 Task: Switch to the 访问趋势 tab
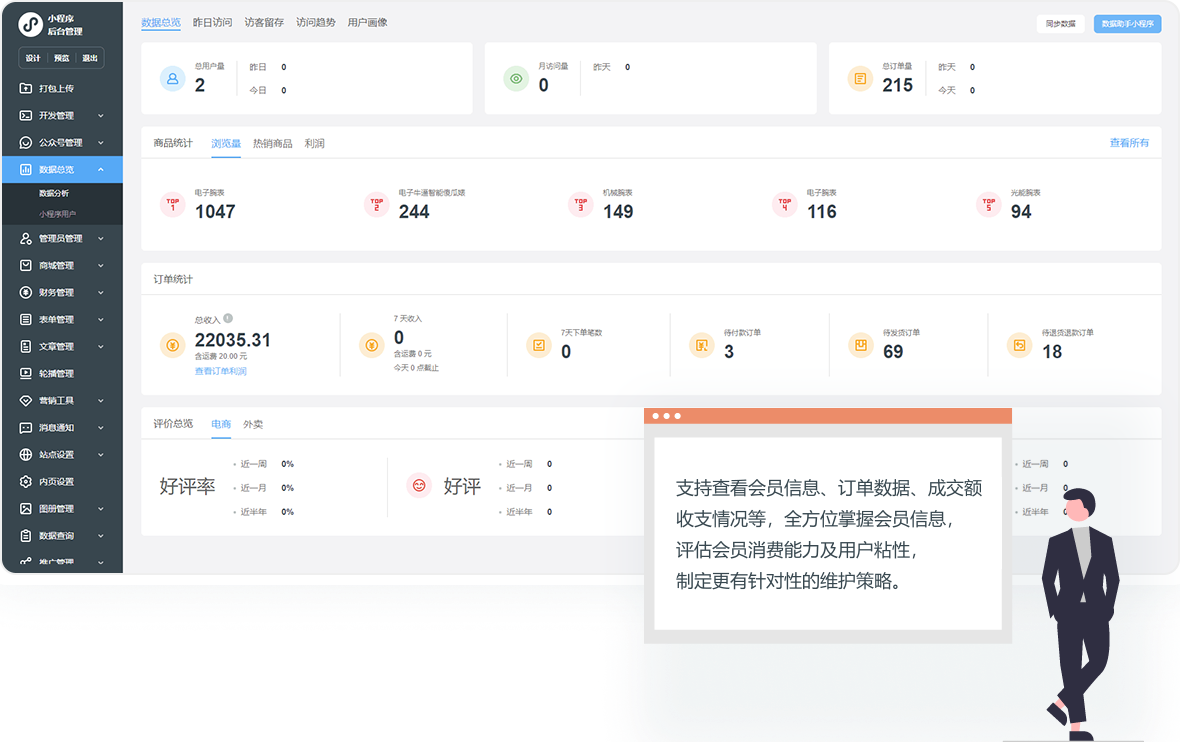tap(315, 22)
